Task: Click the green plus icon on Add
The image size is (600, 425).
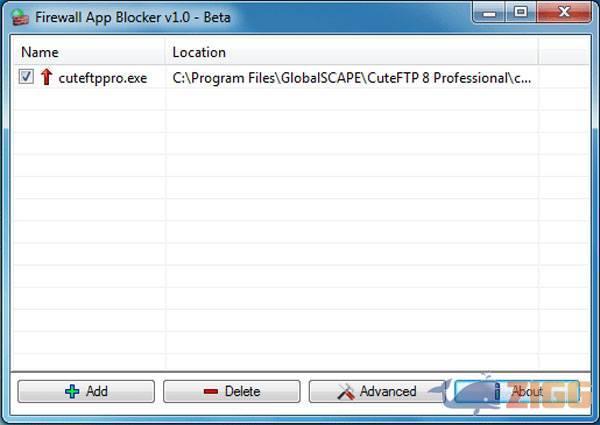Action: coord(72,391)
